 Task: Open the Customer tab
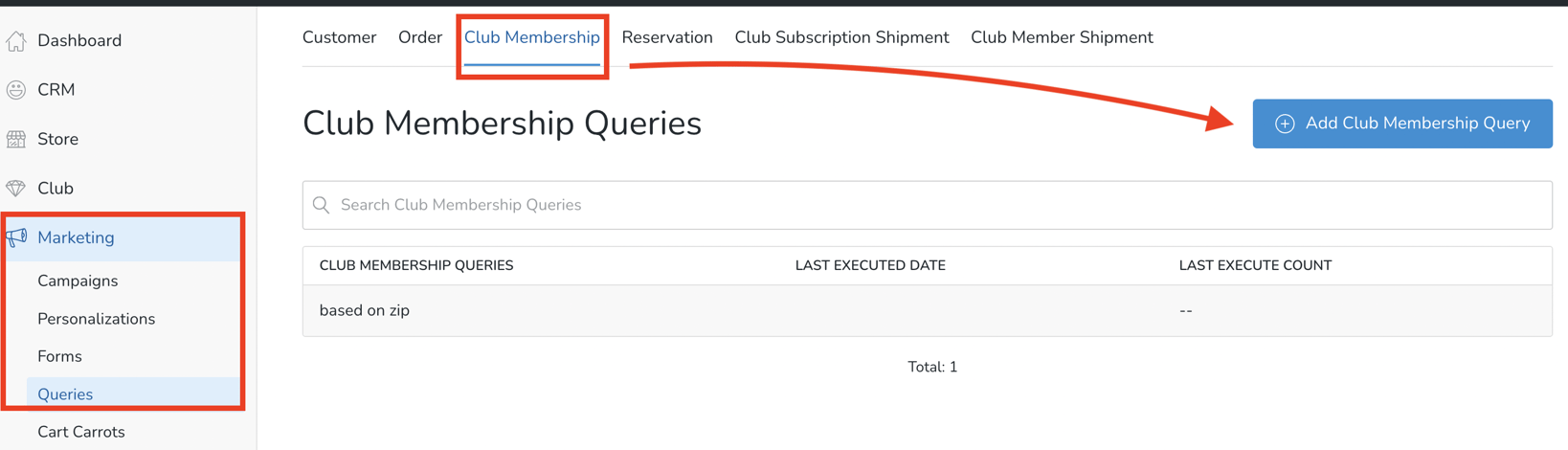click(x=339, y=37)
